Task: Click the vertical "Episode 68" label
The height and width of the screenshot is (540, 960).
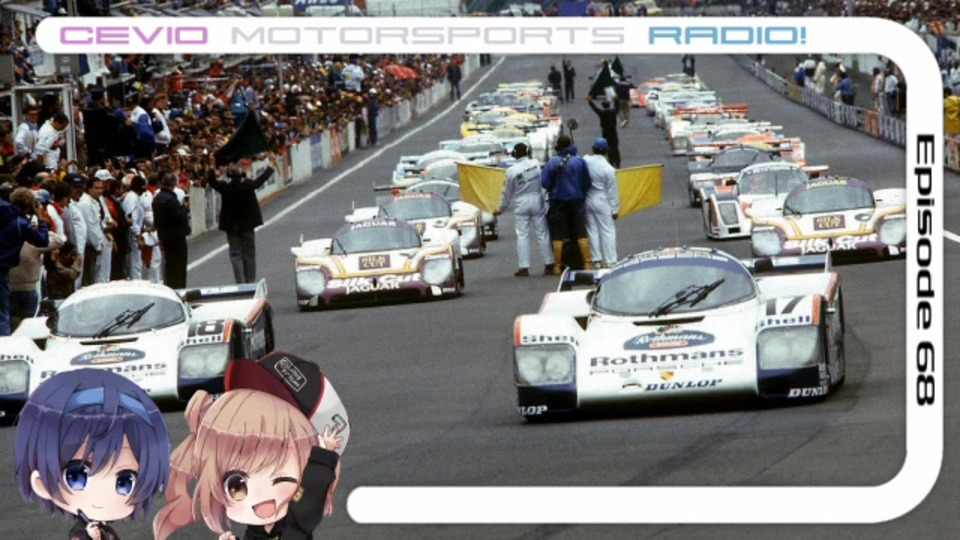Action: pyautogui.click(x=925, y=270)
